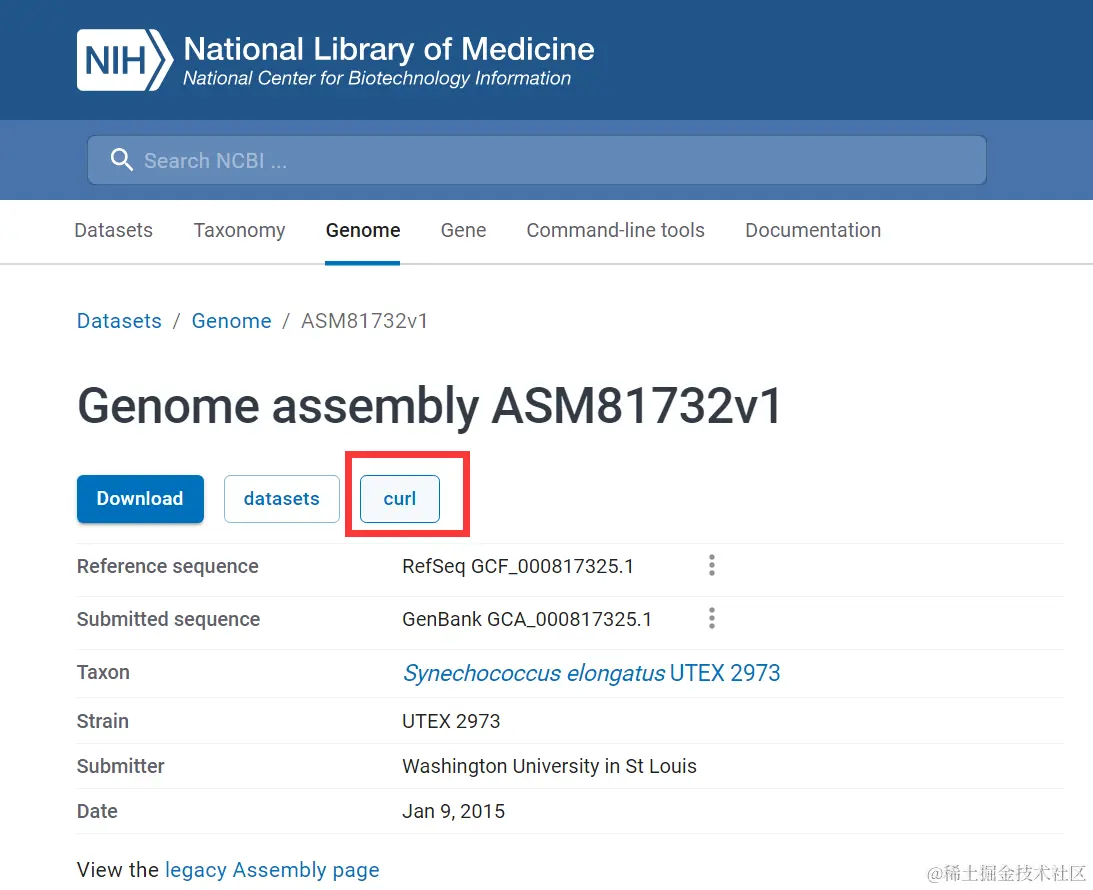Click the magnifying glass search icon
This screenshot has height=890, width=1093.
(x=121, y=160)
